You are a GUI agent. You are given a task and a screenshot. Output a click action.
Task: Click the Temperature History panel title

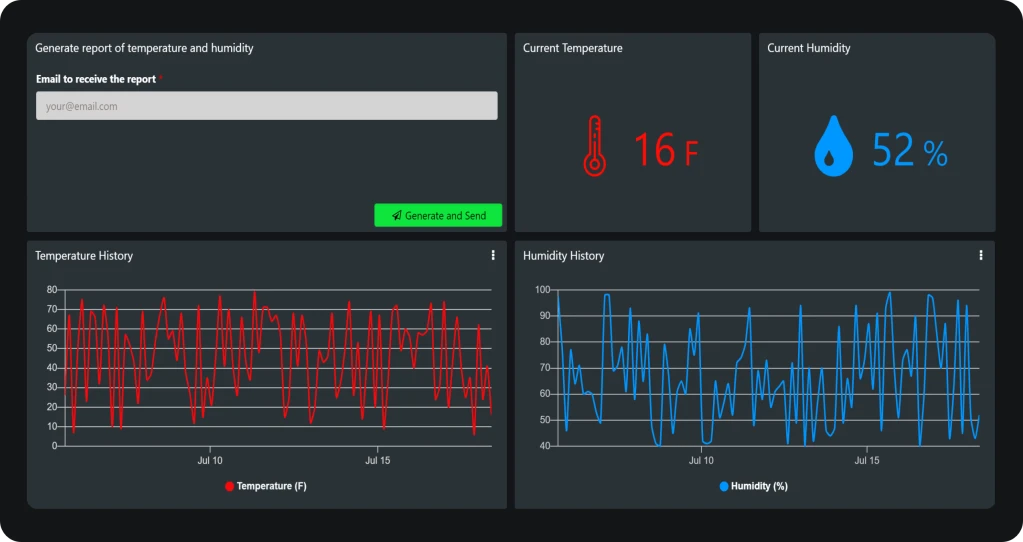point(84,256)
